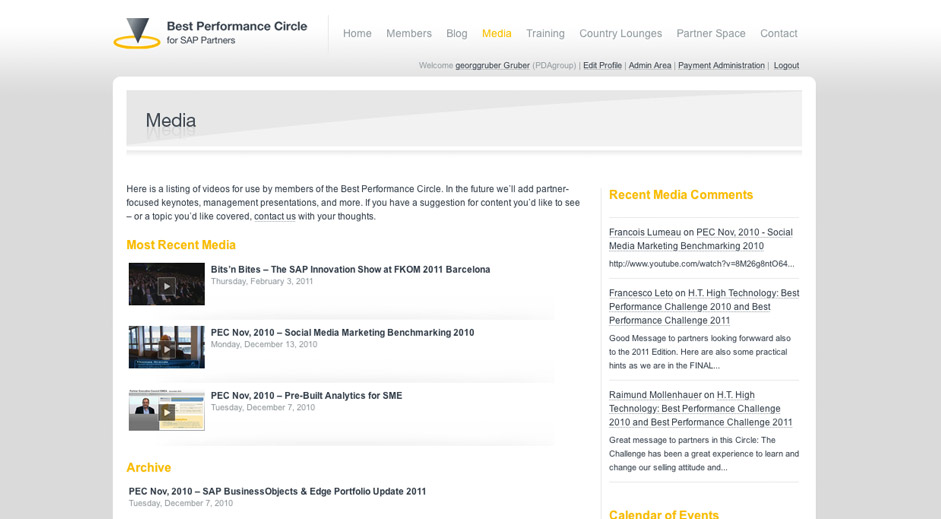The image size is (941, 519).
Task: Open commenter Francesco Leto's link
Action: point(640,293)
